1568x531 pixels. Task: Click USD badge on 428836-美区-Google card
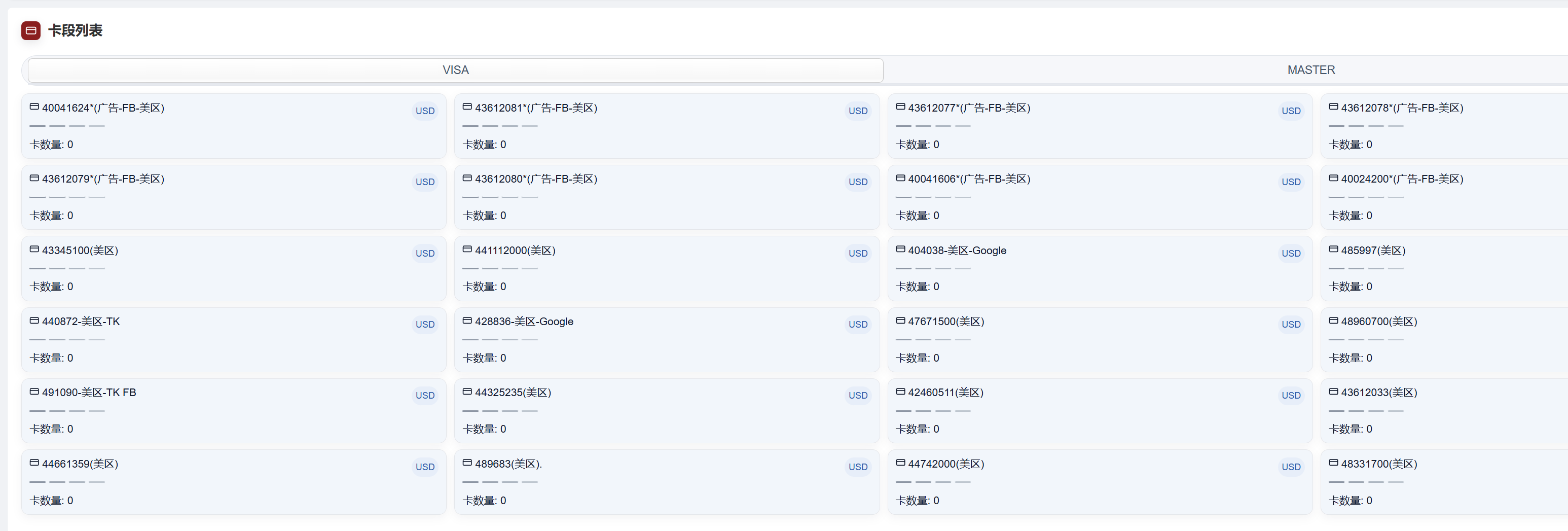pos(858,325)
